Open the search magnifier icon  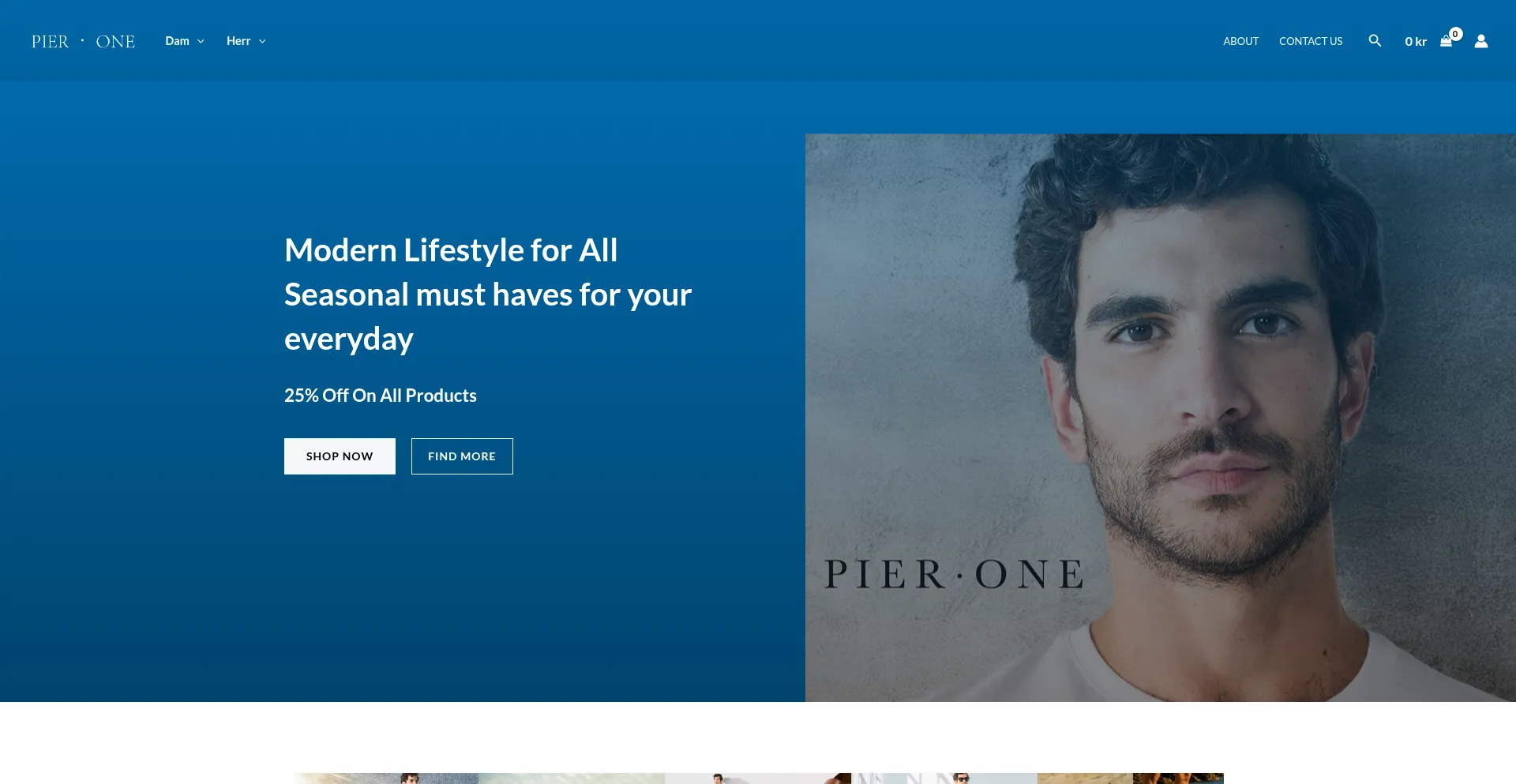tap(1375, 41)
